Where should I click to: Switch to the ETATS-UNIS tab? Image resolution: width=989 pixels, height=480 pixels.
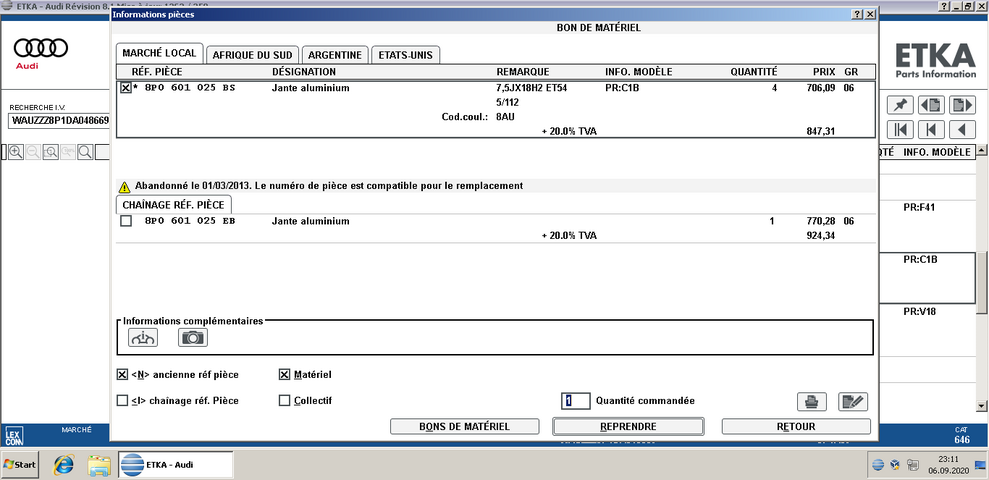coord(406,55)
